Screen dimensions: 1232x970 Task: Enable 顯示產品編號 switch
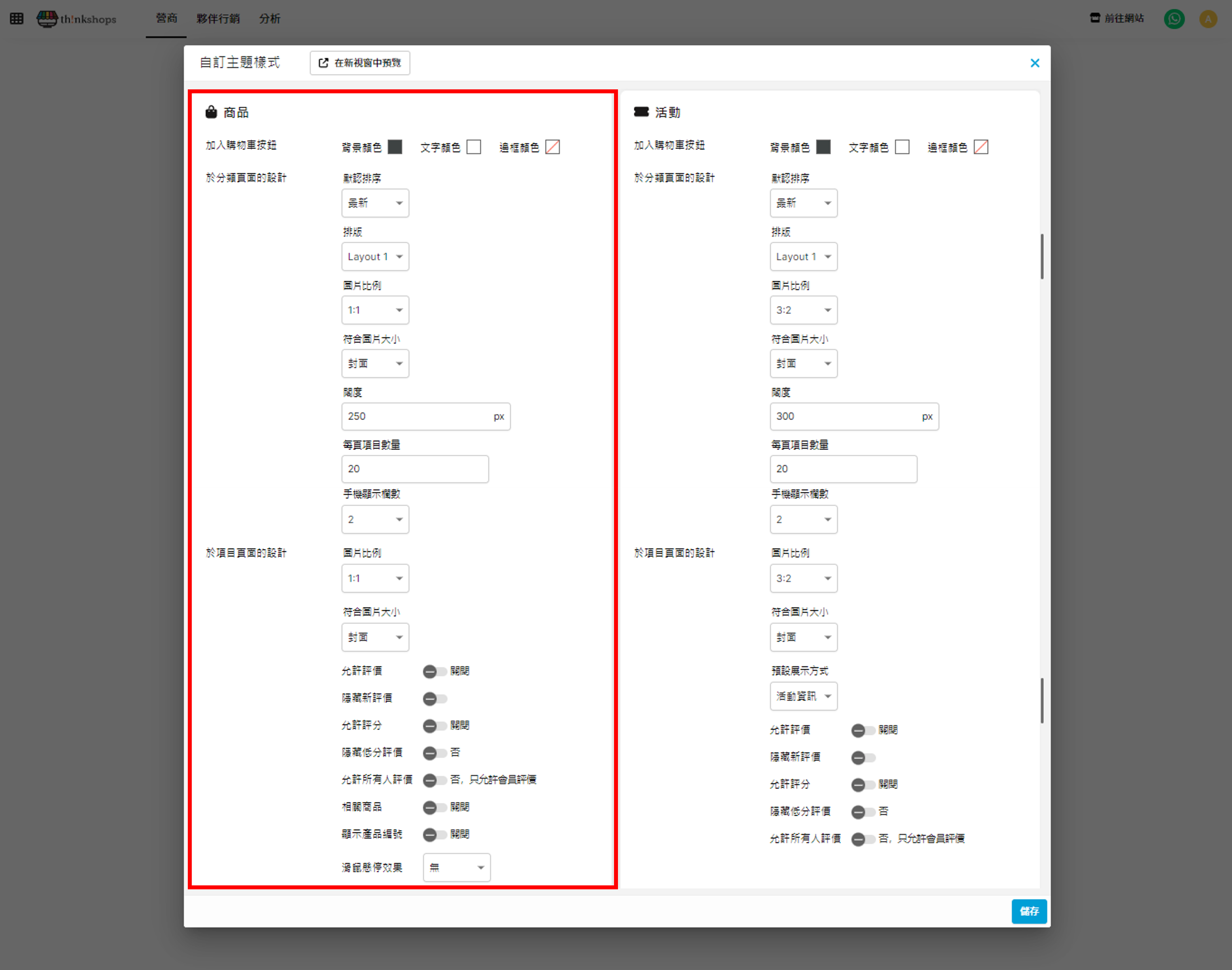click(434, 834)
